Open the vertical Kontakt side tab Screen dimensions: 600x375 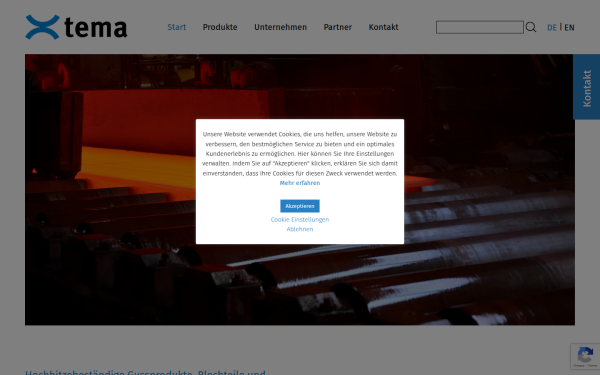coord(587,87)
